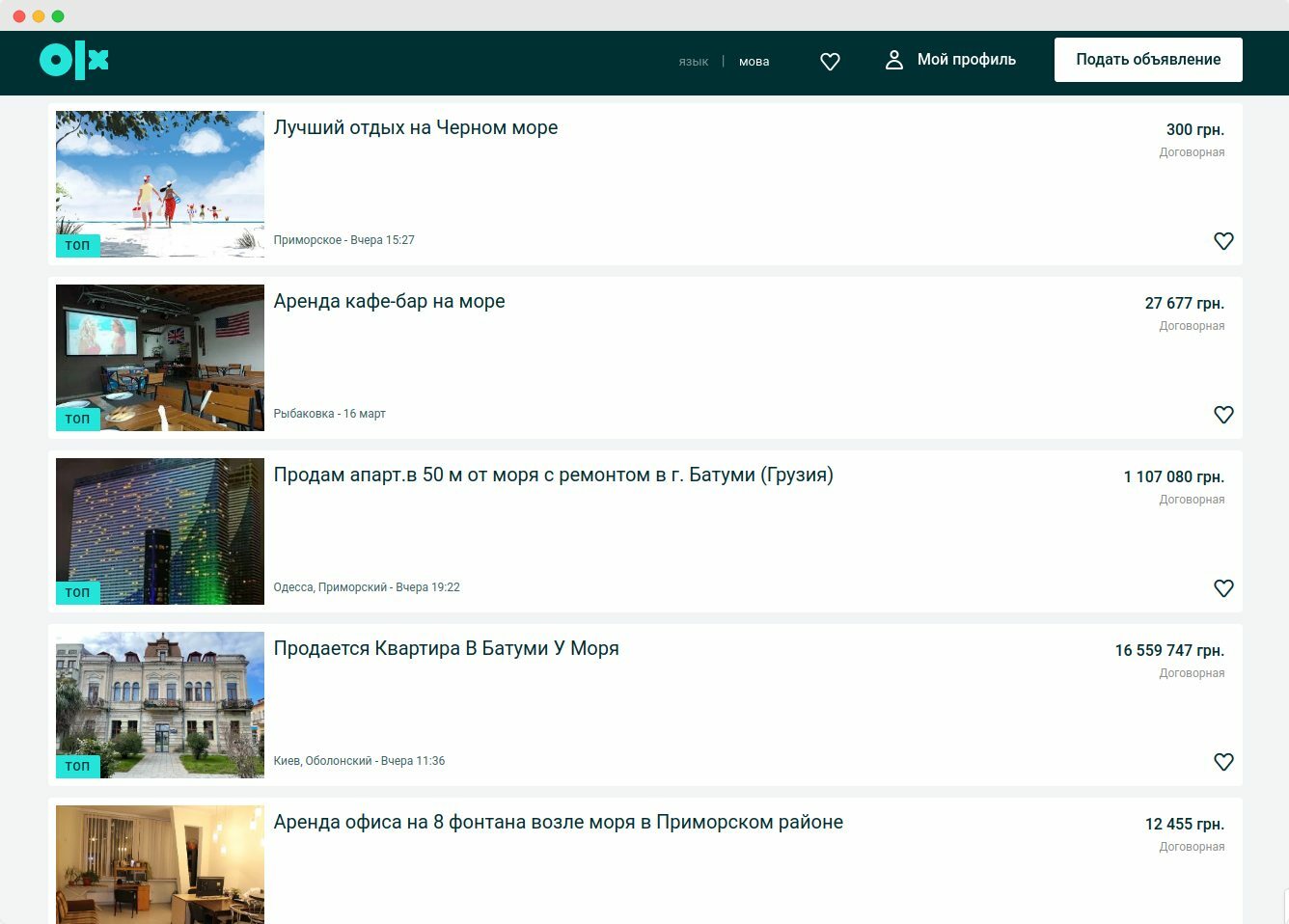
Task: Click ТОП badge on beach vacation listing
Action: tap(78, 245)
